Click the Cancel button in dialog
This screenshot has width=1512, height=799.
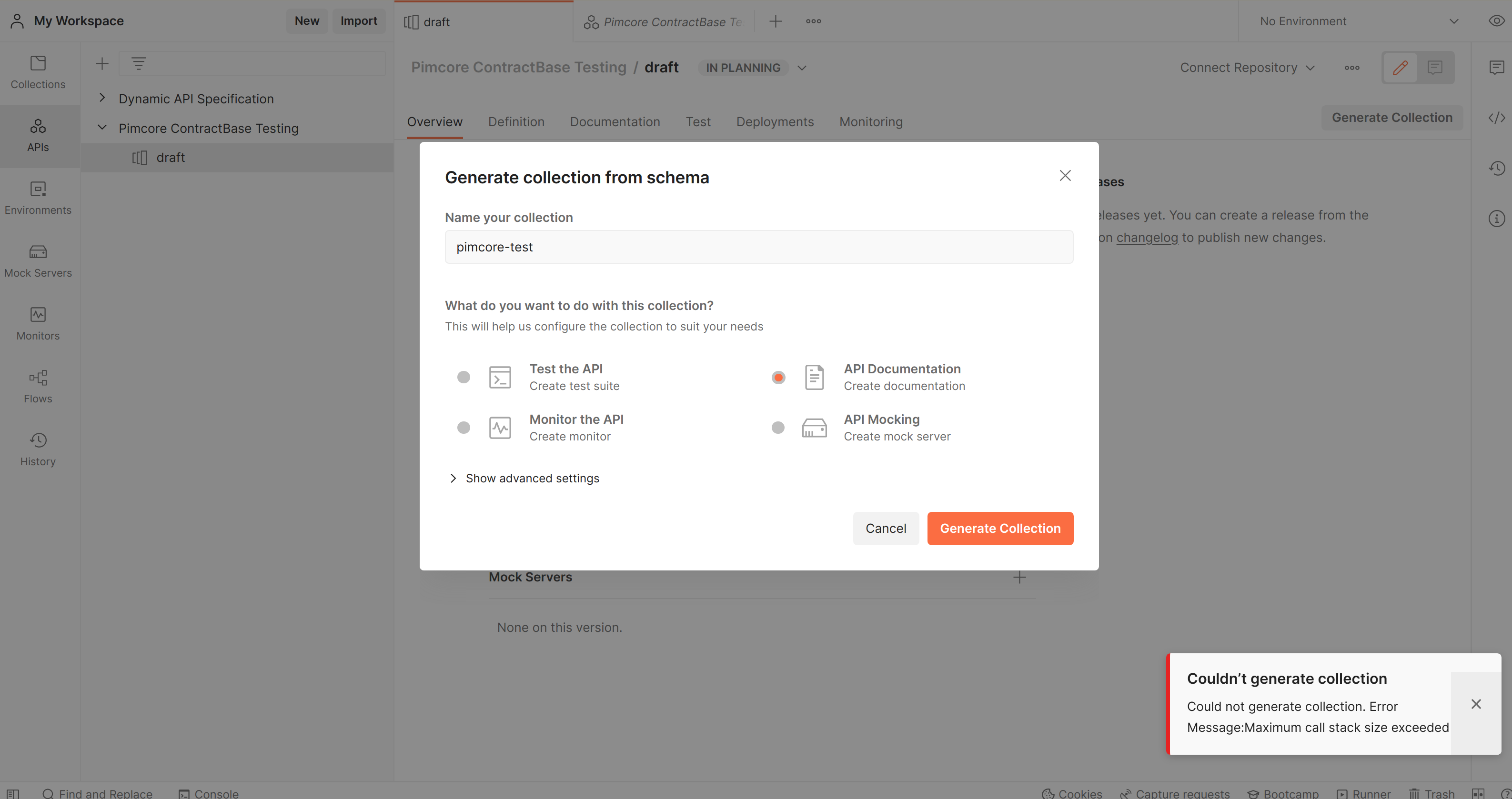click(885, 528)
